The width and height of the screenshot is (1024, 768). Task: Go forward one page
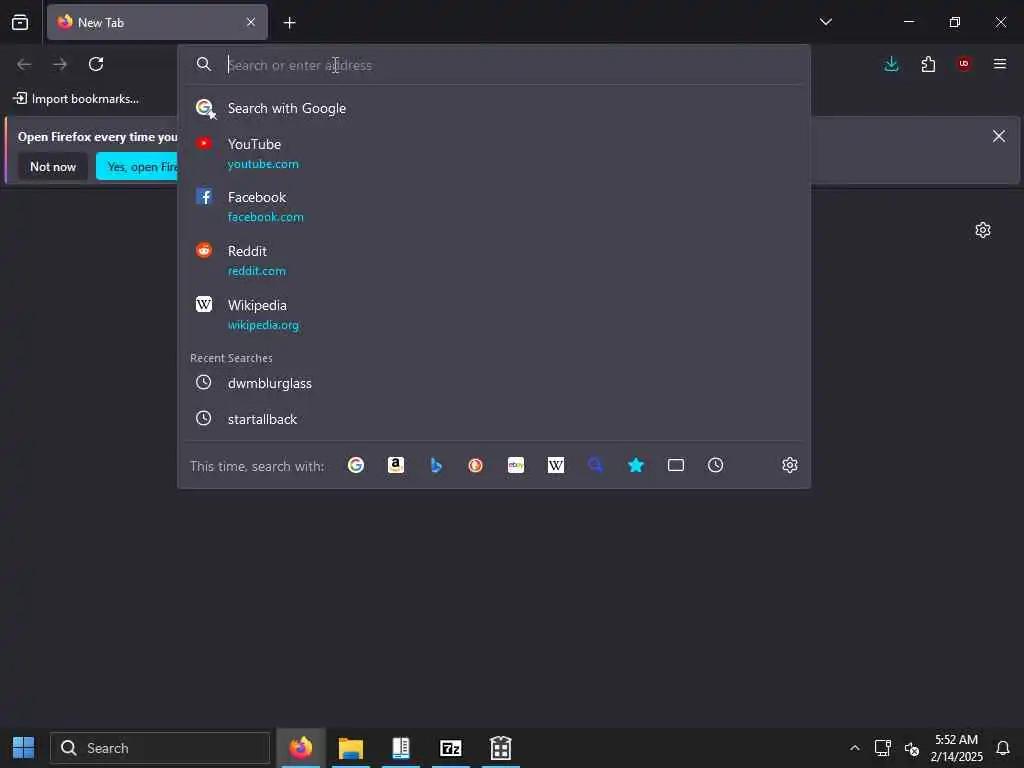coord(60,64)
